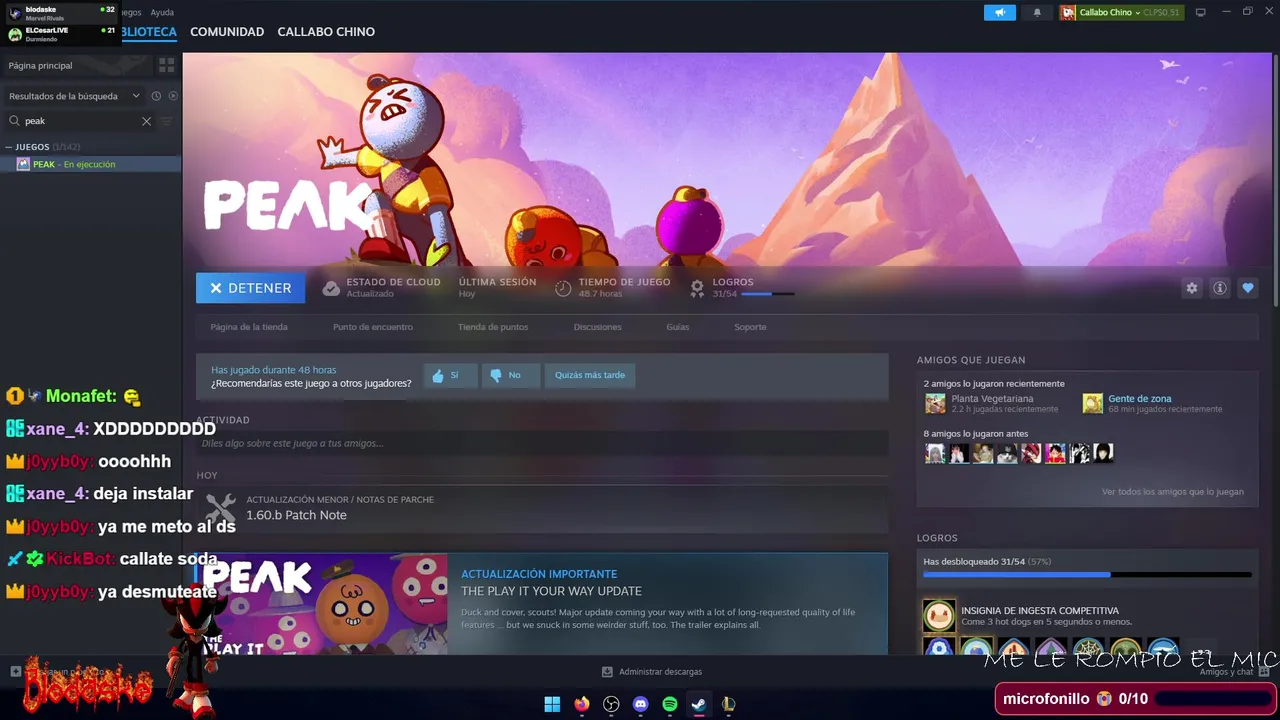The image size is (1280, 720).
Task: Open PEAK game settings gear icon
Action: click(1191, 288)
